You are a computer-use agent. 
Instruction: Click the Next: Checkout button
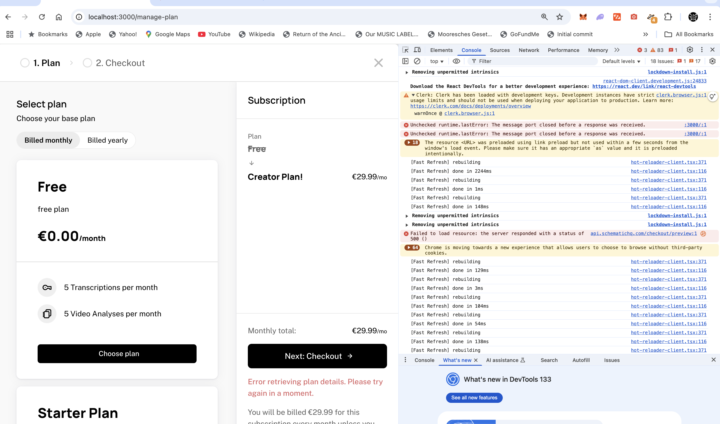pos(317,356)
